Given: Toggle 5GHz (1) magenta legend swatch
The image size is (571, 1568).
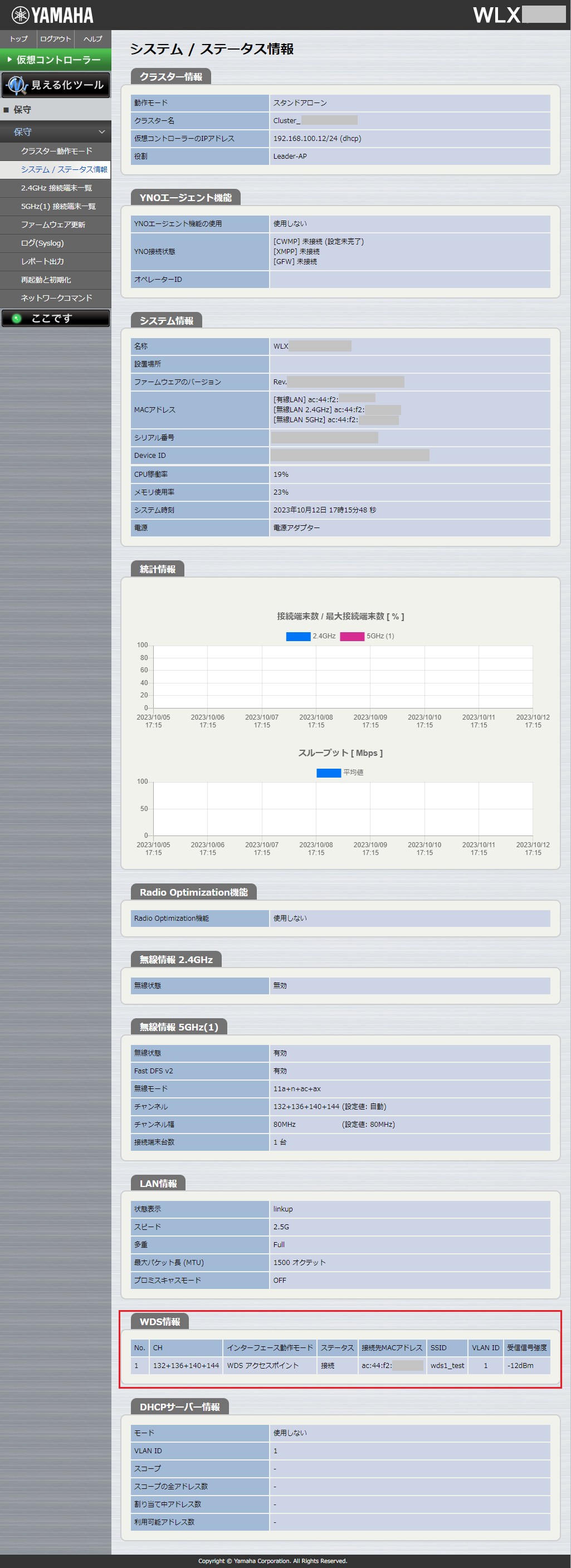Looking at the screenshot, I should click(352, 636).
